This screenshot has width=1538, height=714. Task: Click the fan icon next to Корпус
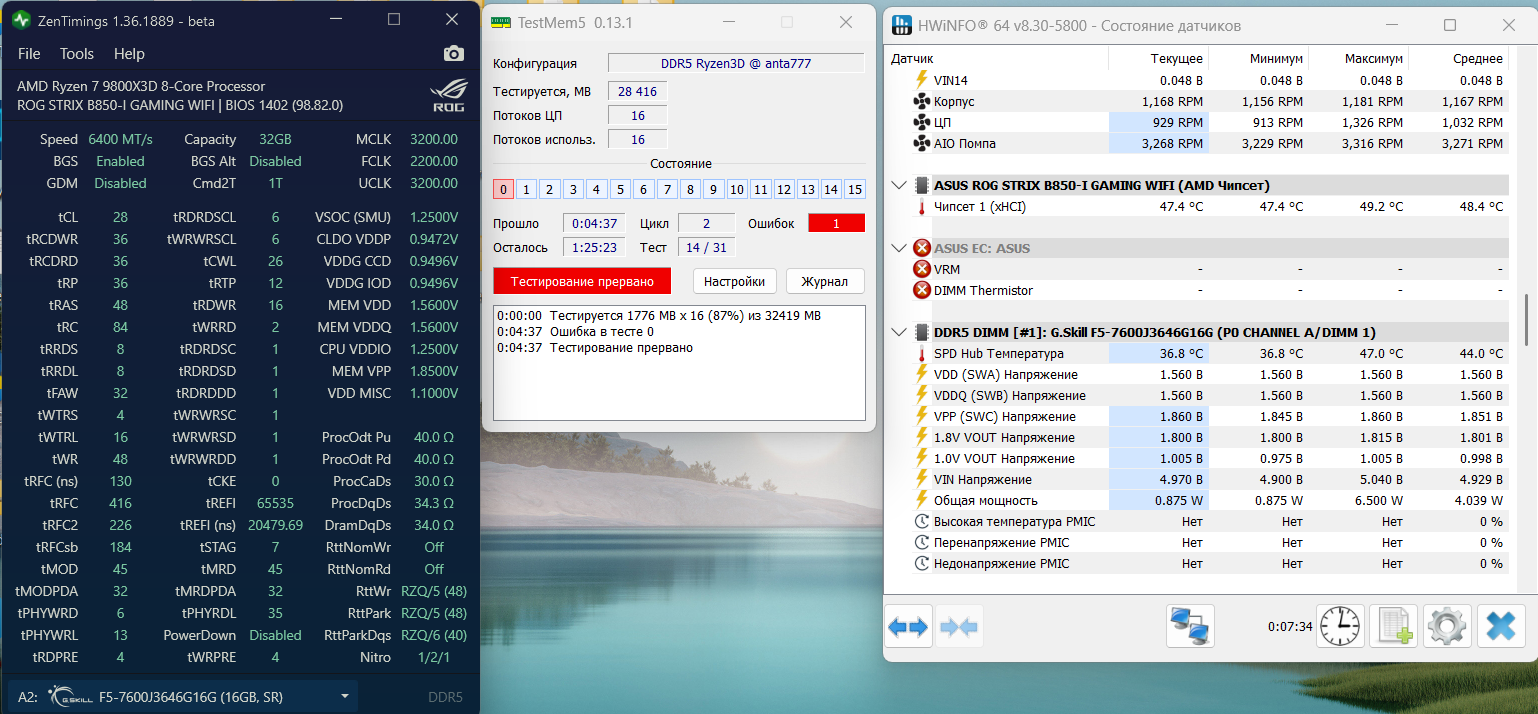point(922,101)
